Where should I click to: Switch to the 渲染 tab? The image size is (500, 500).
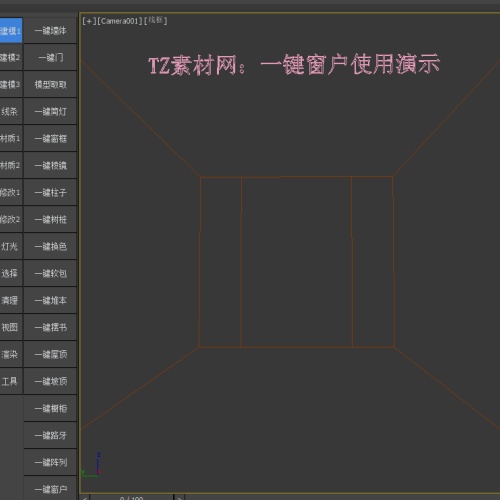[11, 354]
